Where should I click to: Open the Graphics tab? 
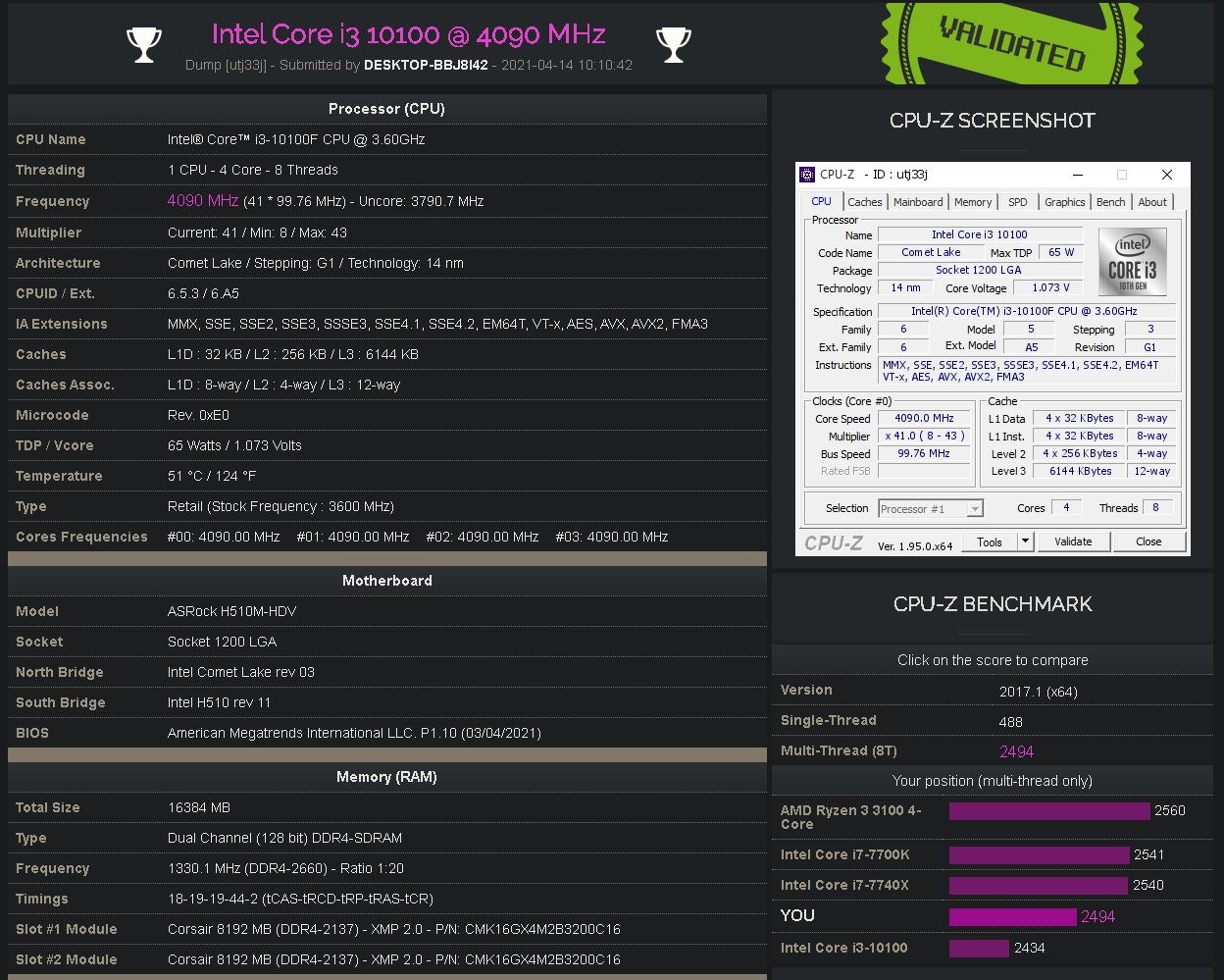point(1064,202)
